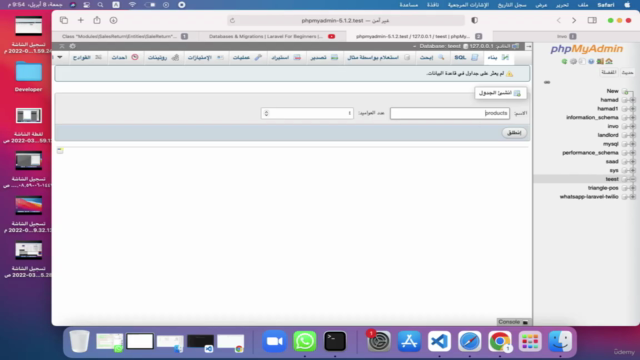
Task: Open Safari menu in menu bar
Action: click(x=605, y=5)
